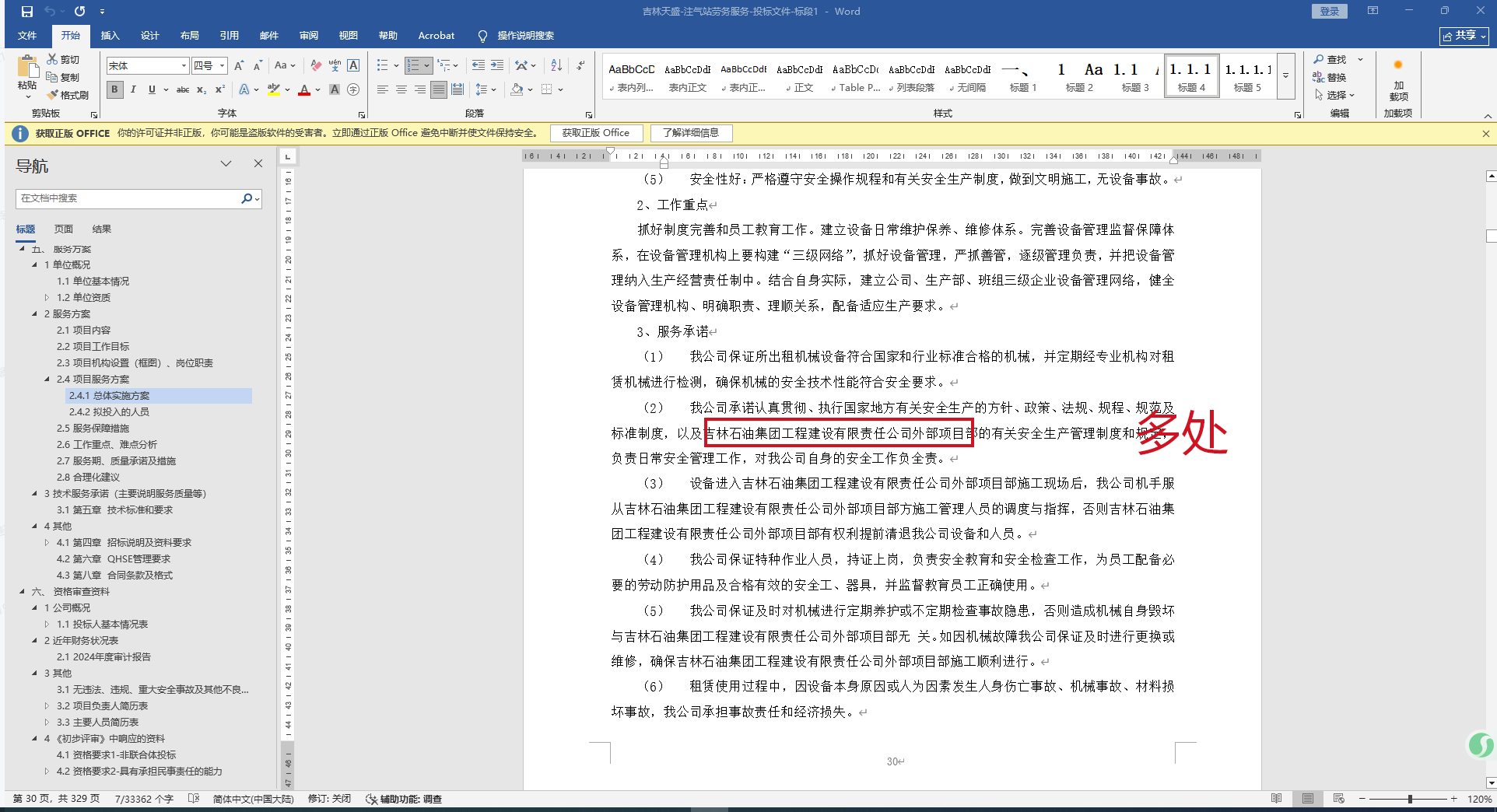Apply the red font color swatch
Viewport: 1497px width, 812px height.
pyautogui.click(x=304, y=89)
